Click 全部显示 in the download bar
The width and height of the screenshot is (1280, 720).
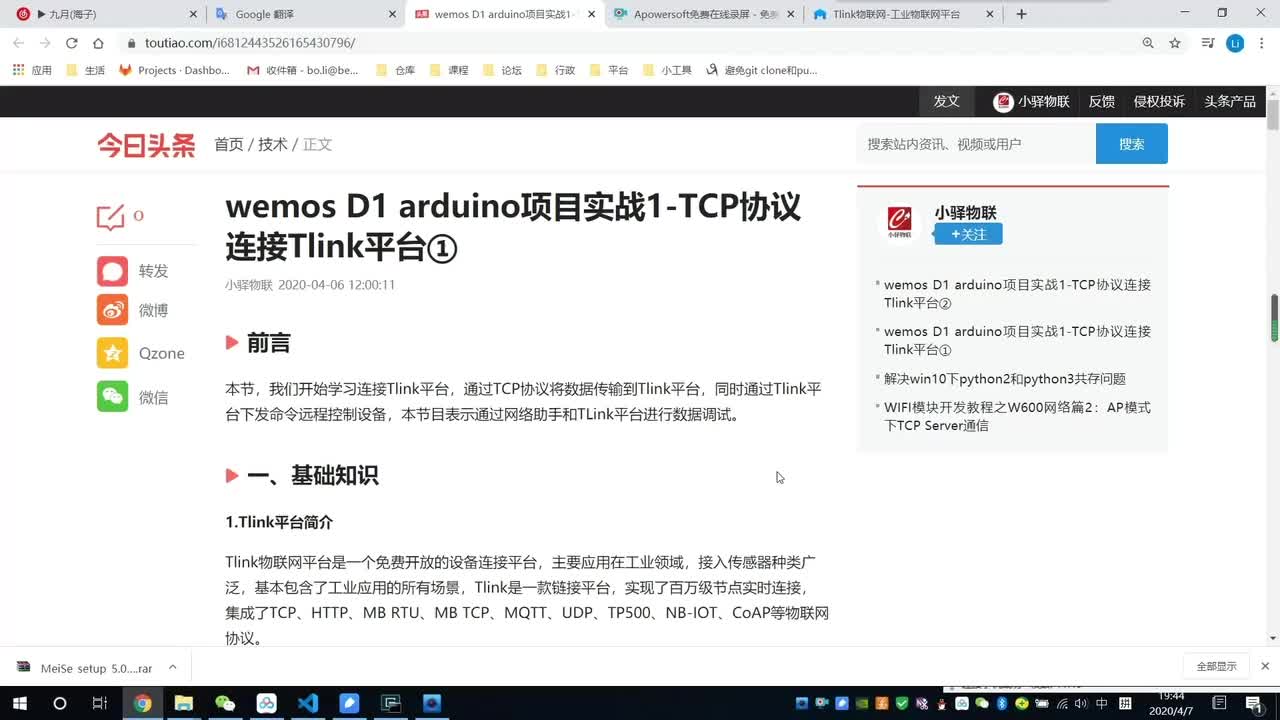[1216, 666]
